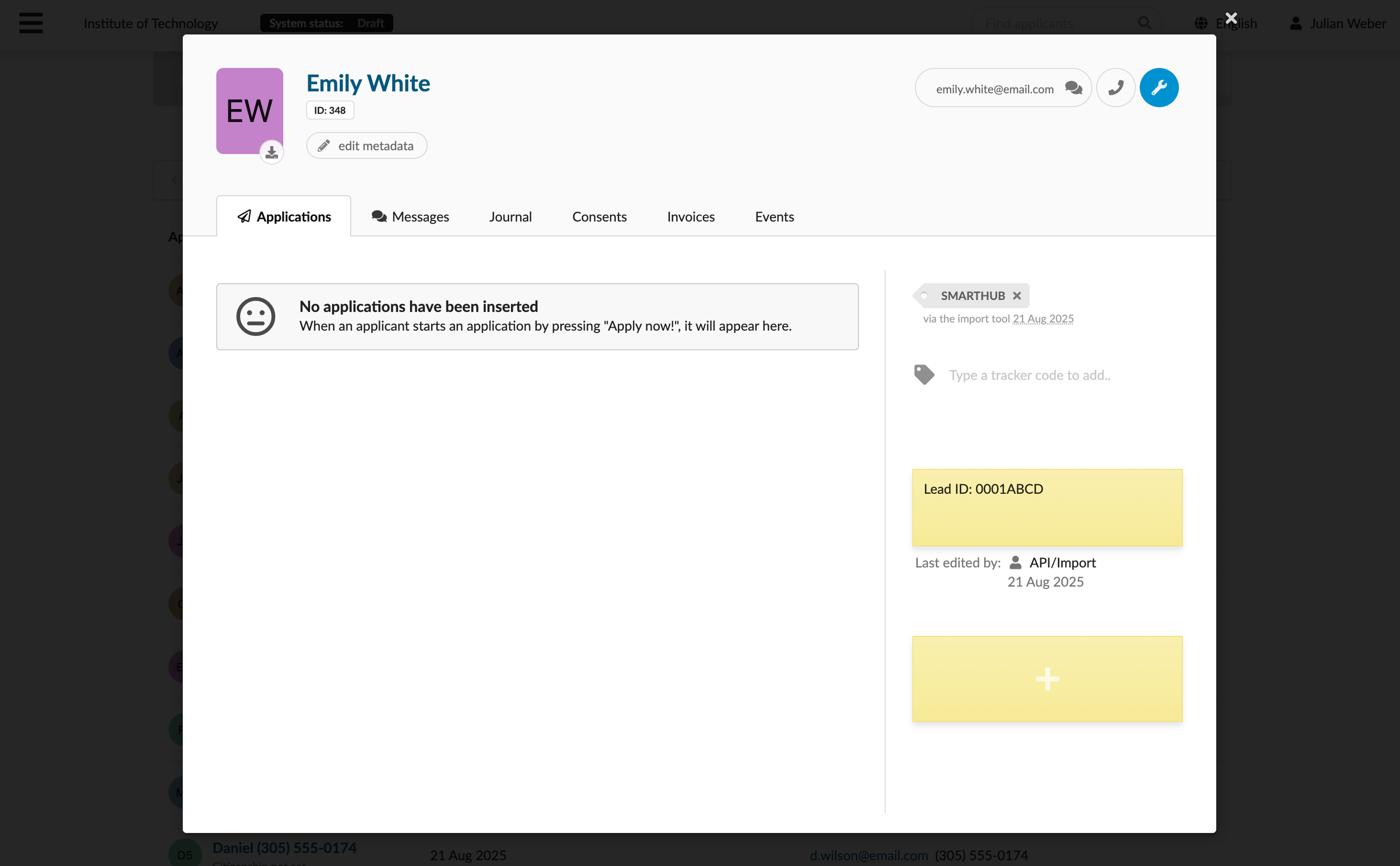
Task: Click the paper plane Applications tab icon
Action: click(244, 216)
